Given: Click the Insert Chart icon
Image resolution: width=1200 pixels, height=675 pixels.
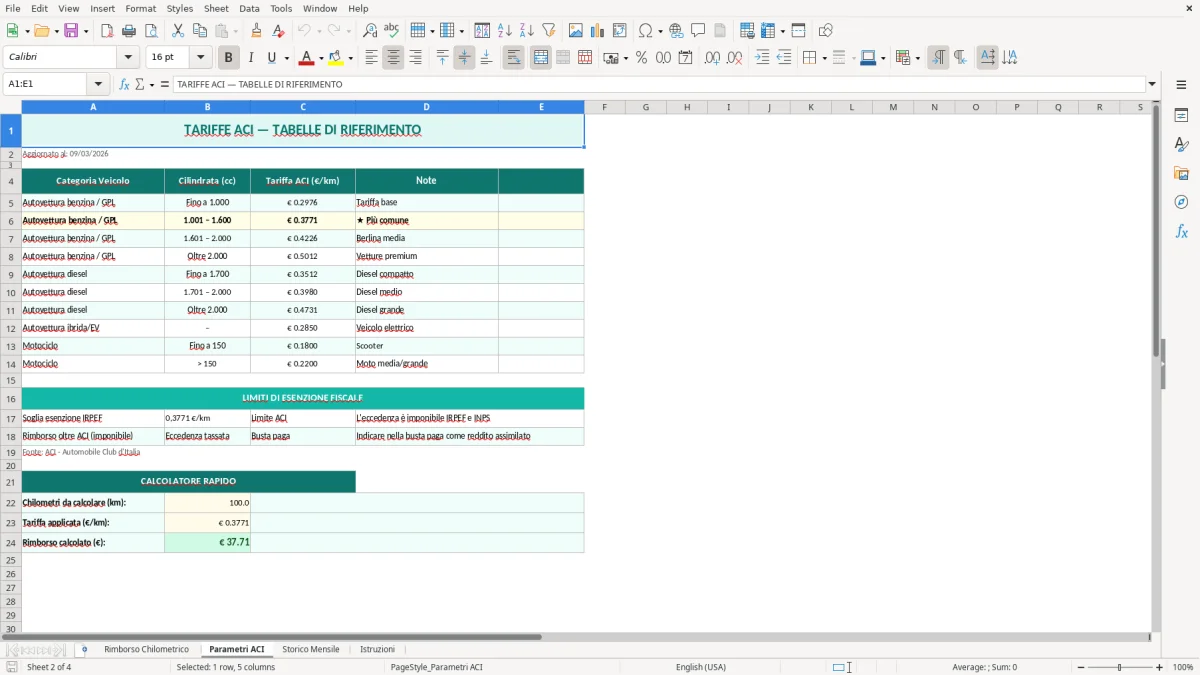Looking at the screenshot, I should click(598, 31).
